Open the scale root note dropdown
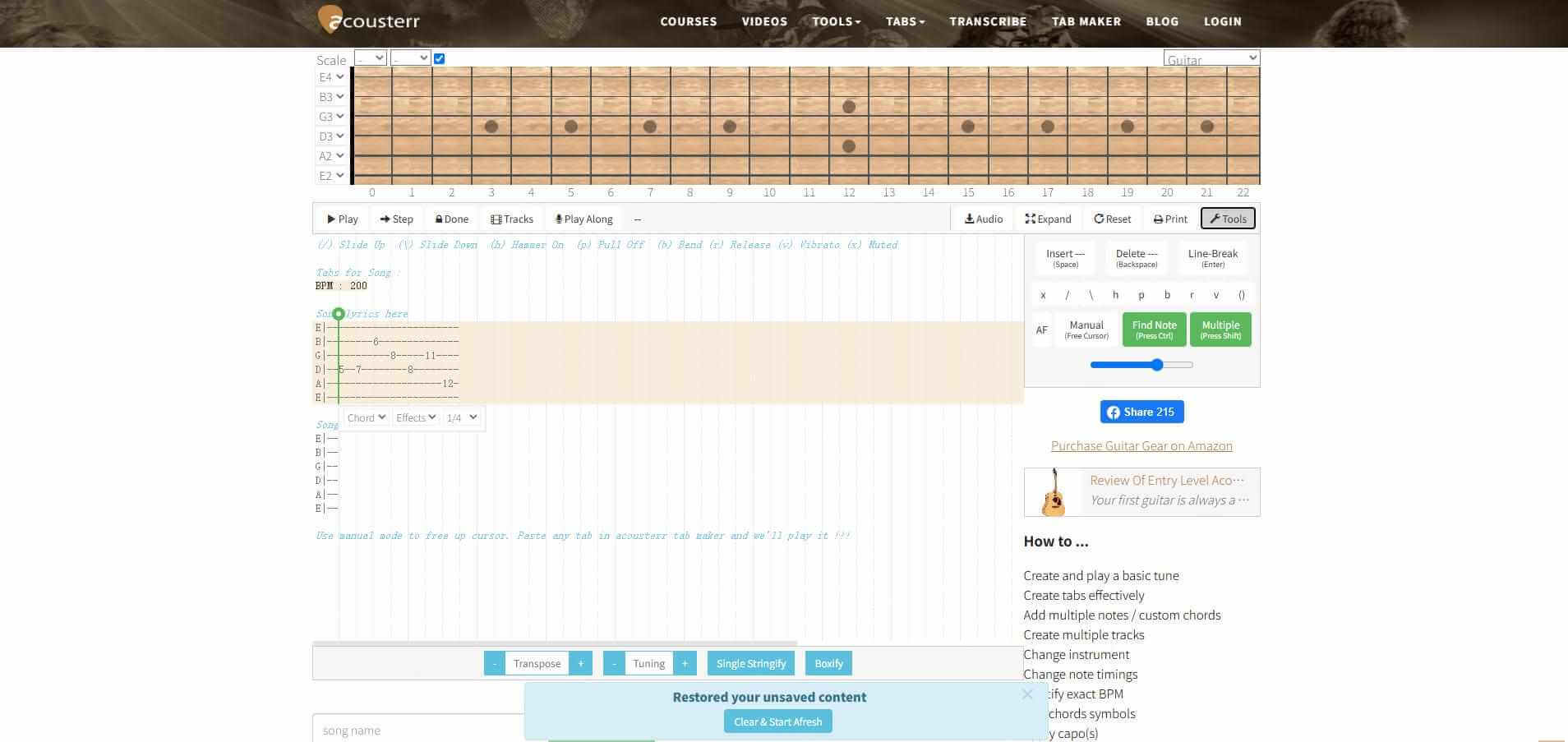This screenshot has width=1568, height=742. click(371, 58)
